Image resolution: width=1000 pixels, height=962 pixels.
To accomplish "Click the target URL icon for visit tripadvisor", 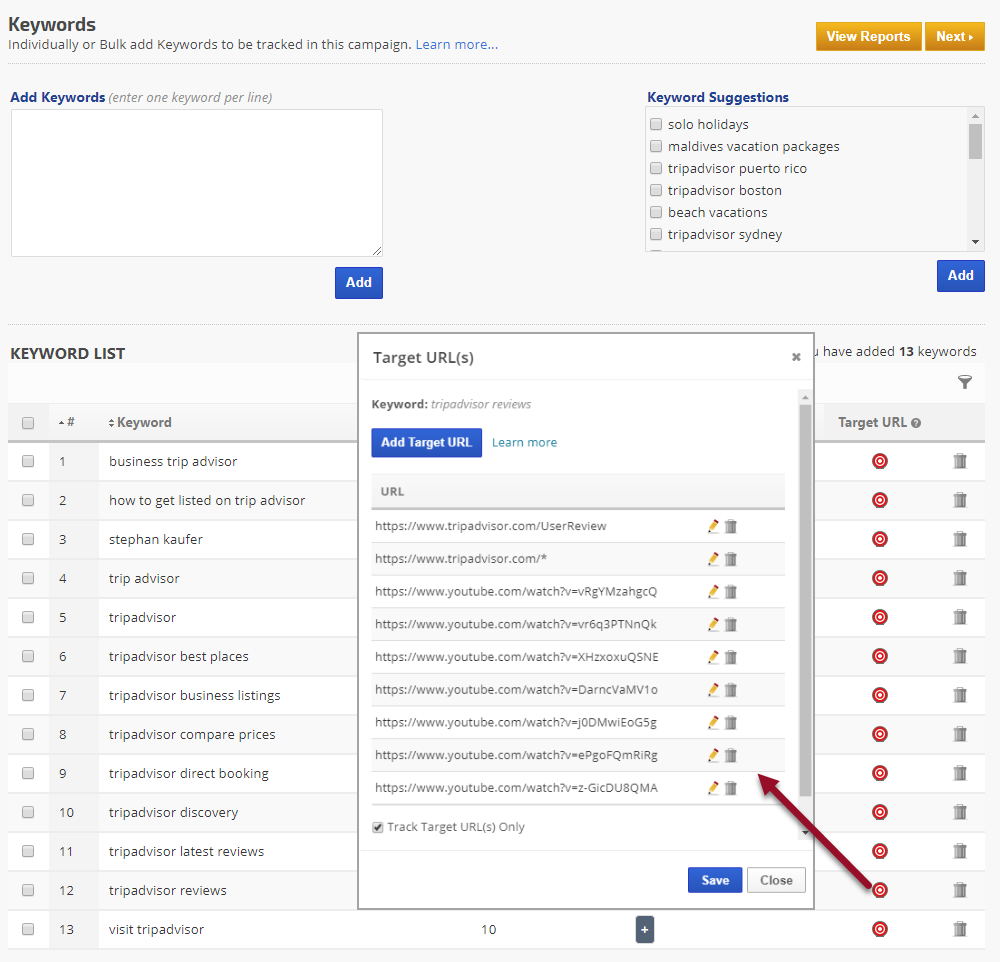I will pyautogui.click(x=880, y=929).
